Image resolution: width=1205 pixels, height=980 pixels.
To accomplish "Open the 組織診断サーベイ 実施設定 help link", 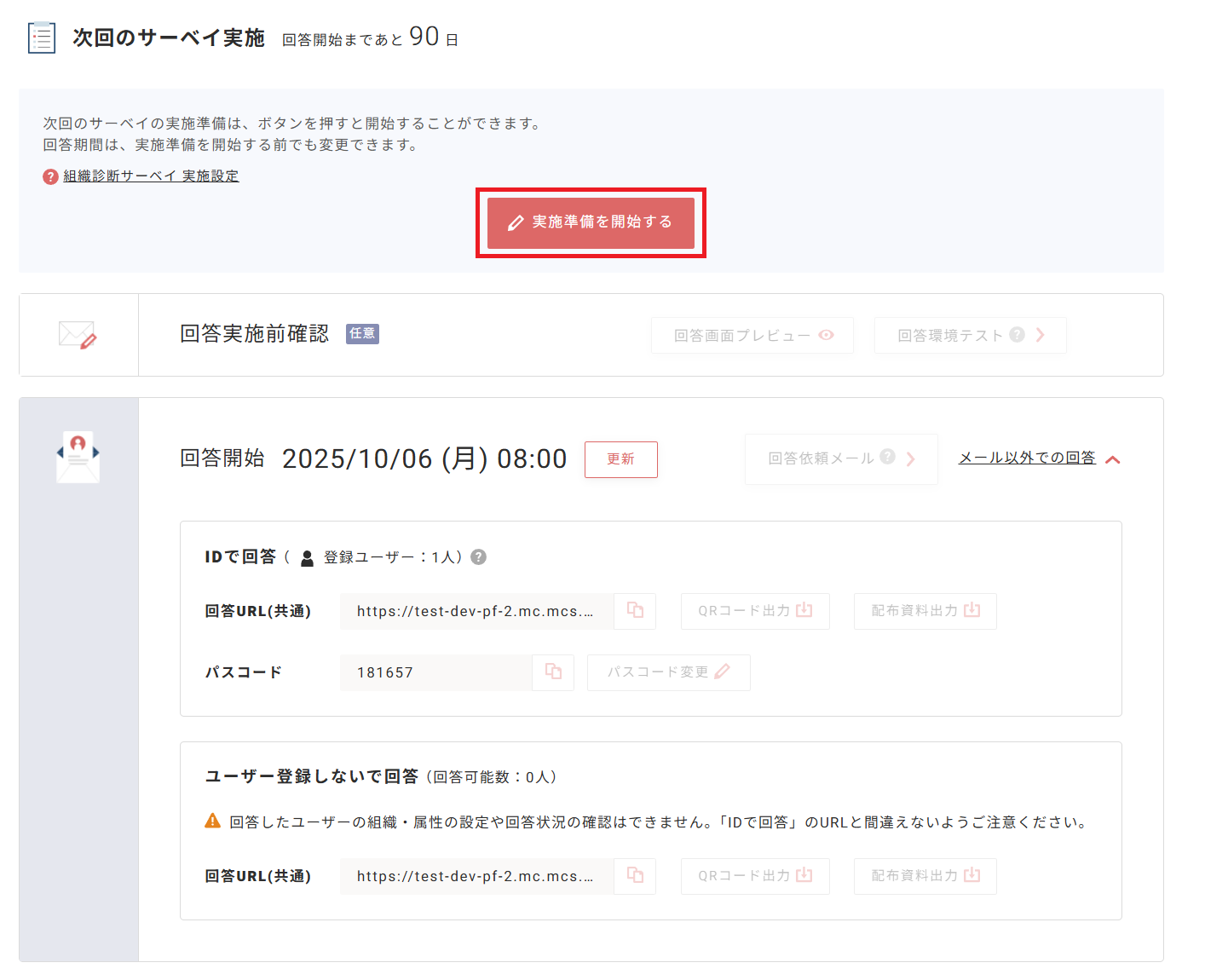I will point(151,176).
